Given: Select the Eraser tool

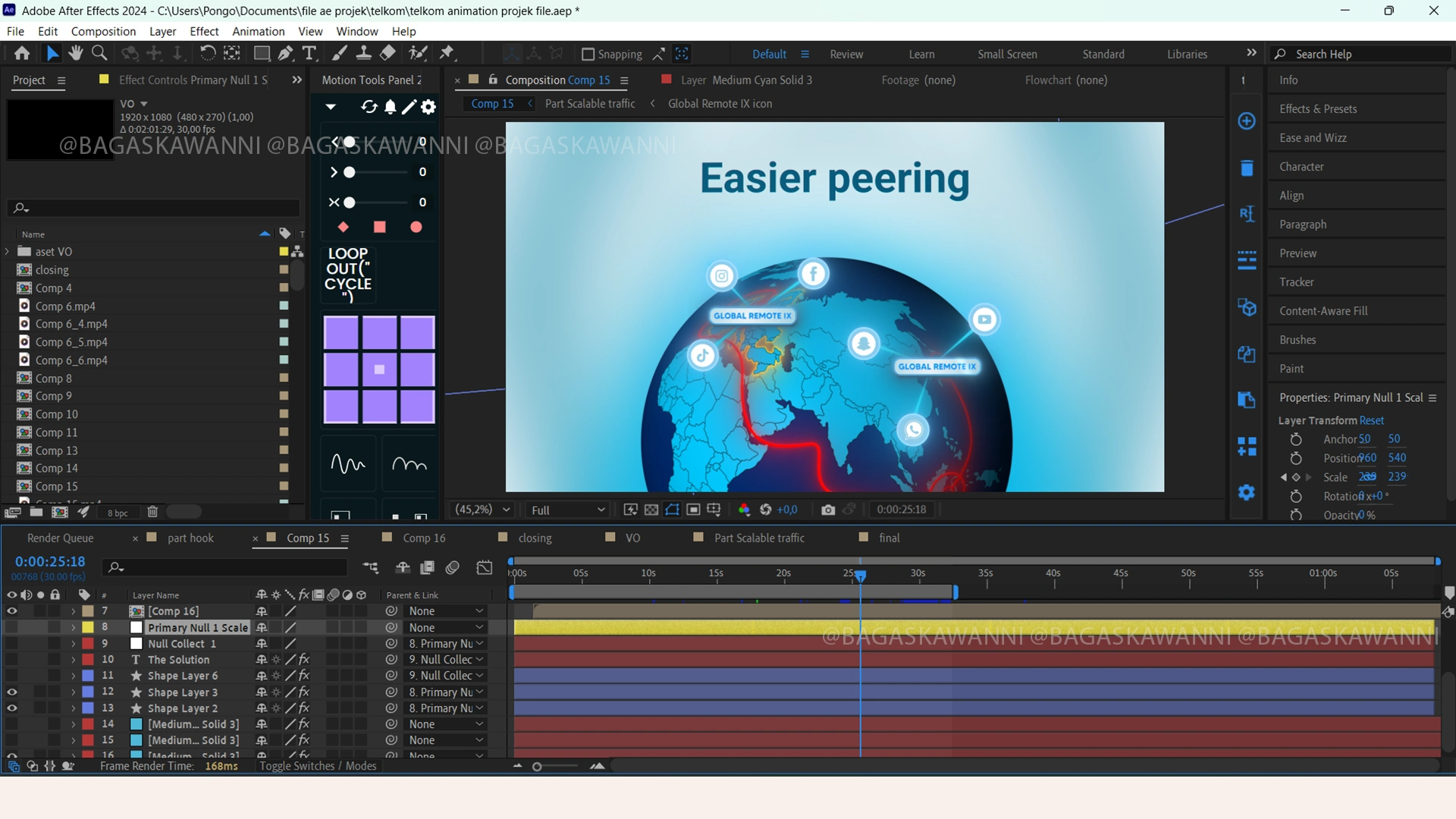Looking at the screenshot, I should [x=388, y=53].
